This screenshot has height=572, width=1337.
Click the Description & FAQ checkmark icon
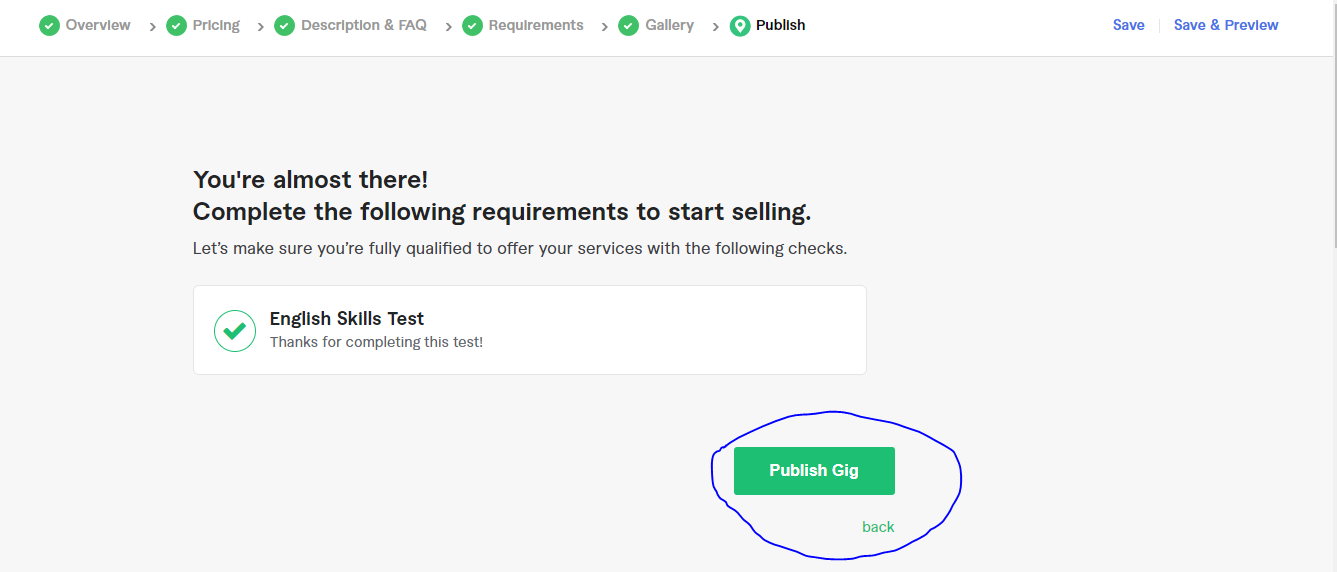point(284,26)
